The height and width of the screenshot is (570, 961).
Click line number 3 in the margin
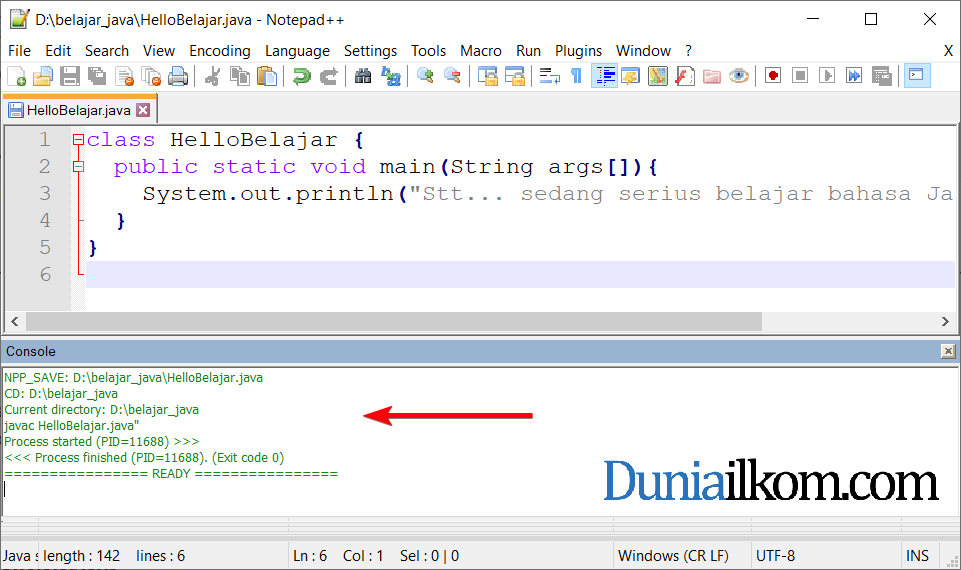(x=45, y=193)
